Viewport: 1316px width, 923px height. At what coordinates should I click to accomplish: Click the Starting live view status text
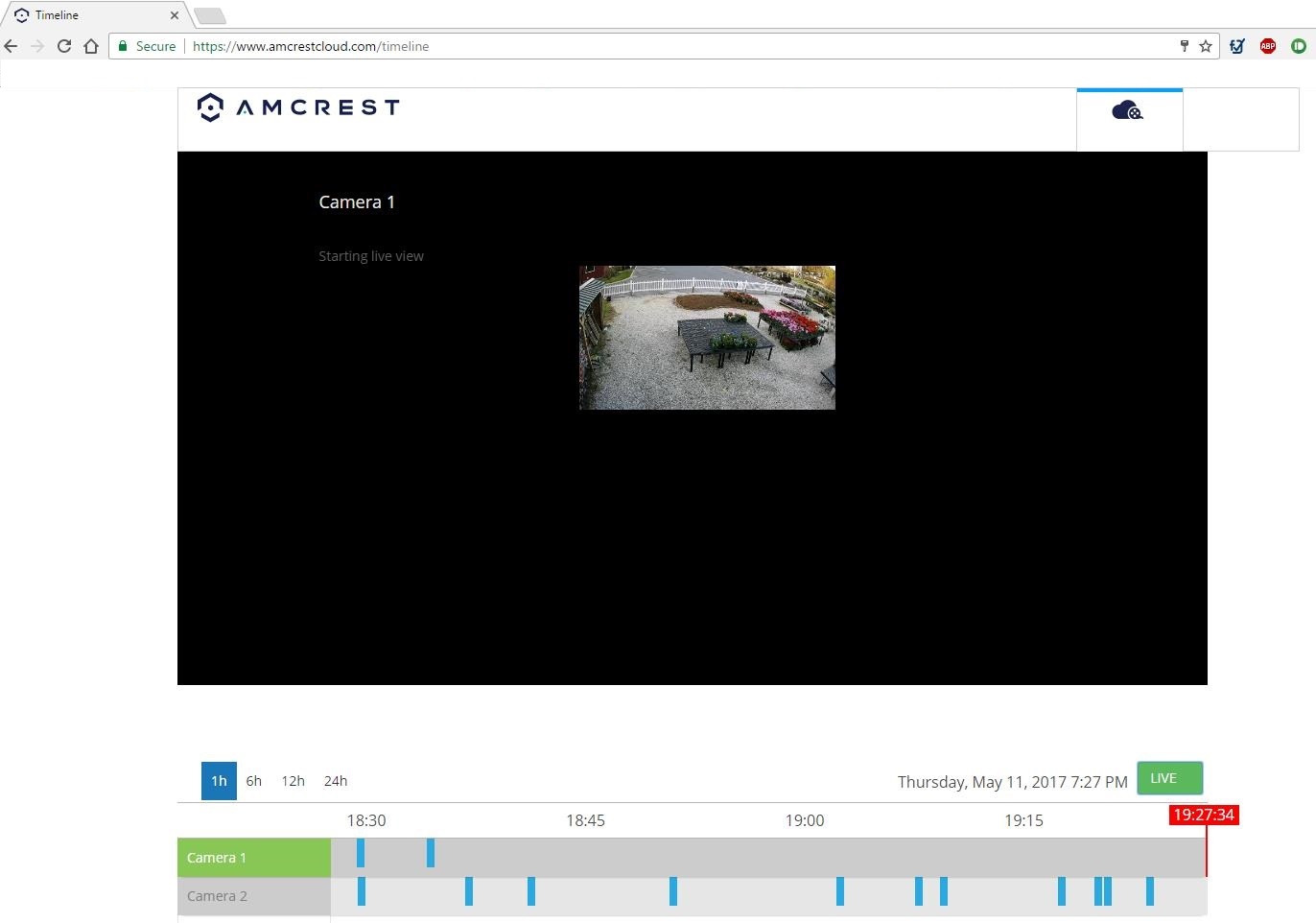(371, 256)
